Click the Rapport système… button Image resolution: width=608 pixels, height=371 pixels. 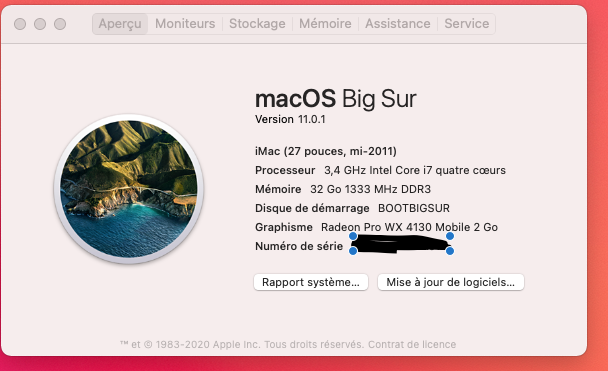pos(311,282)
